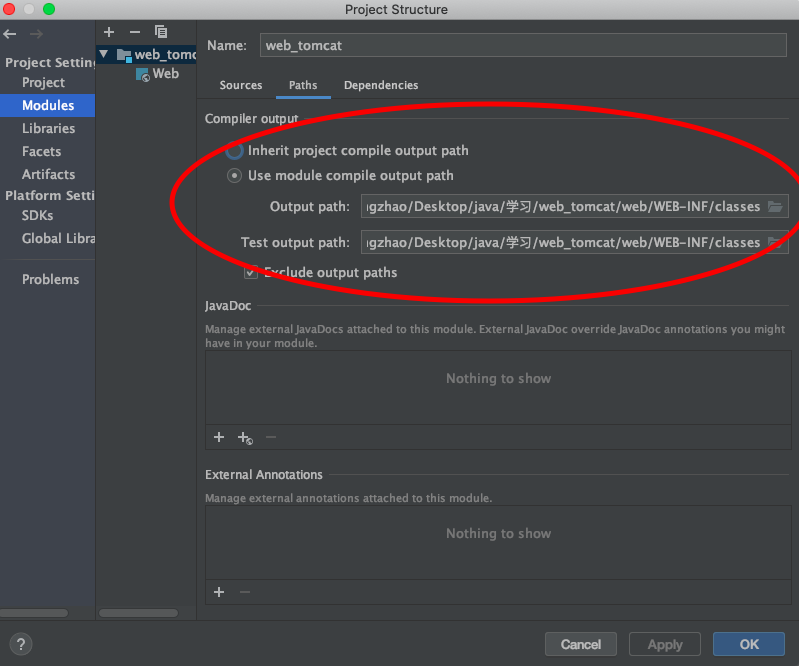
Task: Switch to the Sources tab
Action: pos(241,85)
